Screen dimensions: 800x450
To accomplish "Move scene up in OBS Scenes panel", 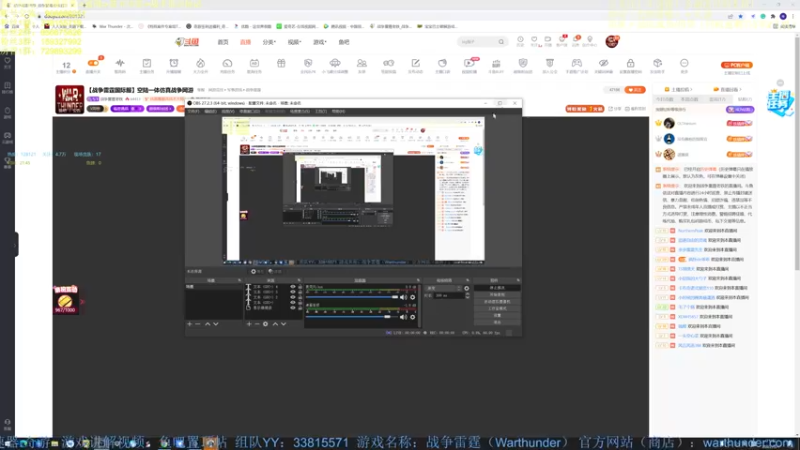I will pos(207,324).
